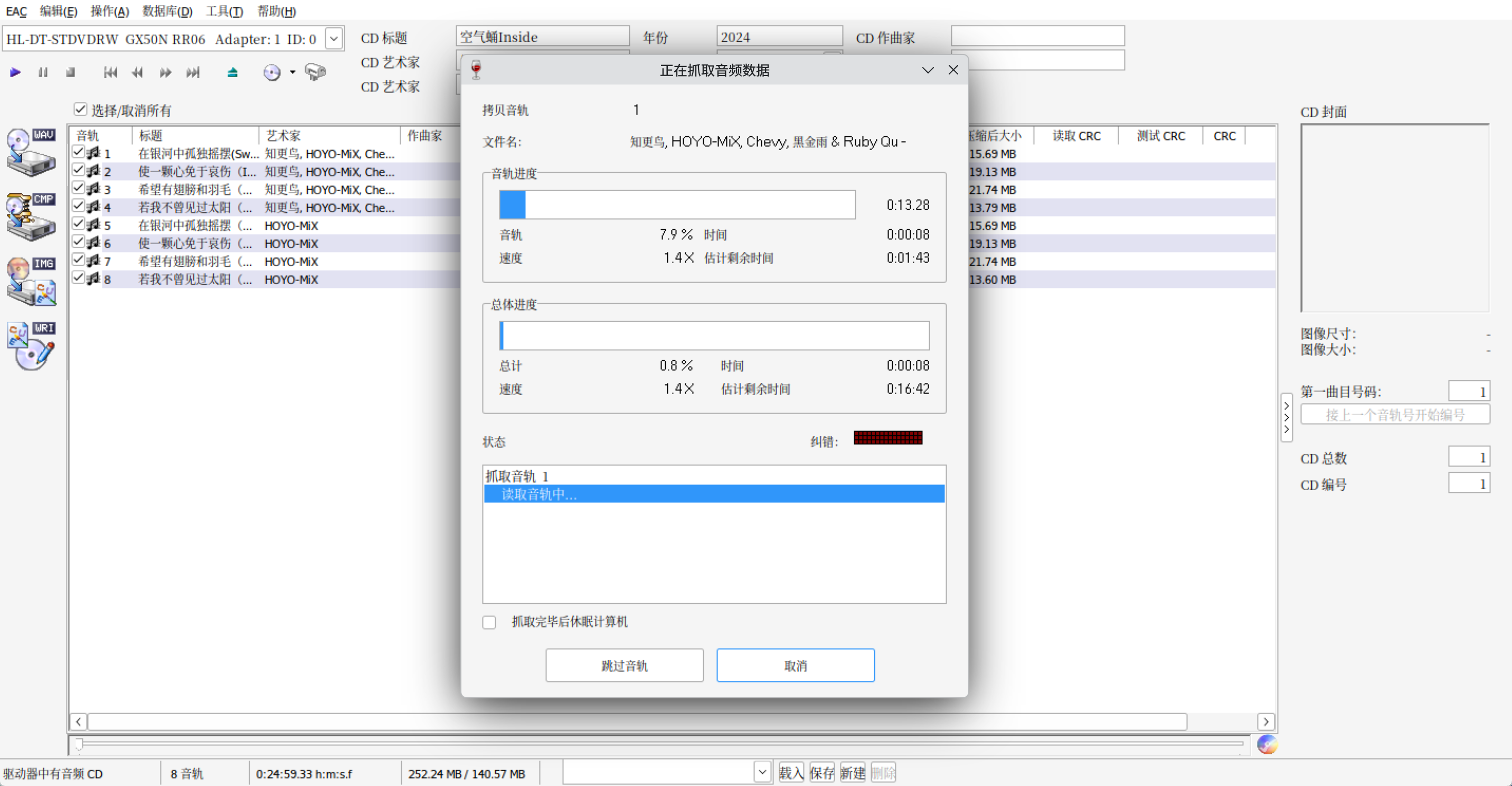
Task: Click the drive detection camera icon
Action: coord(316,72)
